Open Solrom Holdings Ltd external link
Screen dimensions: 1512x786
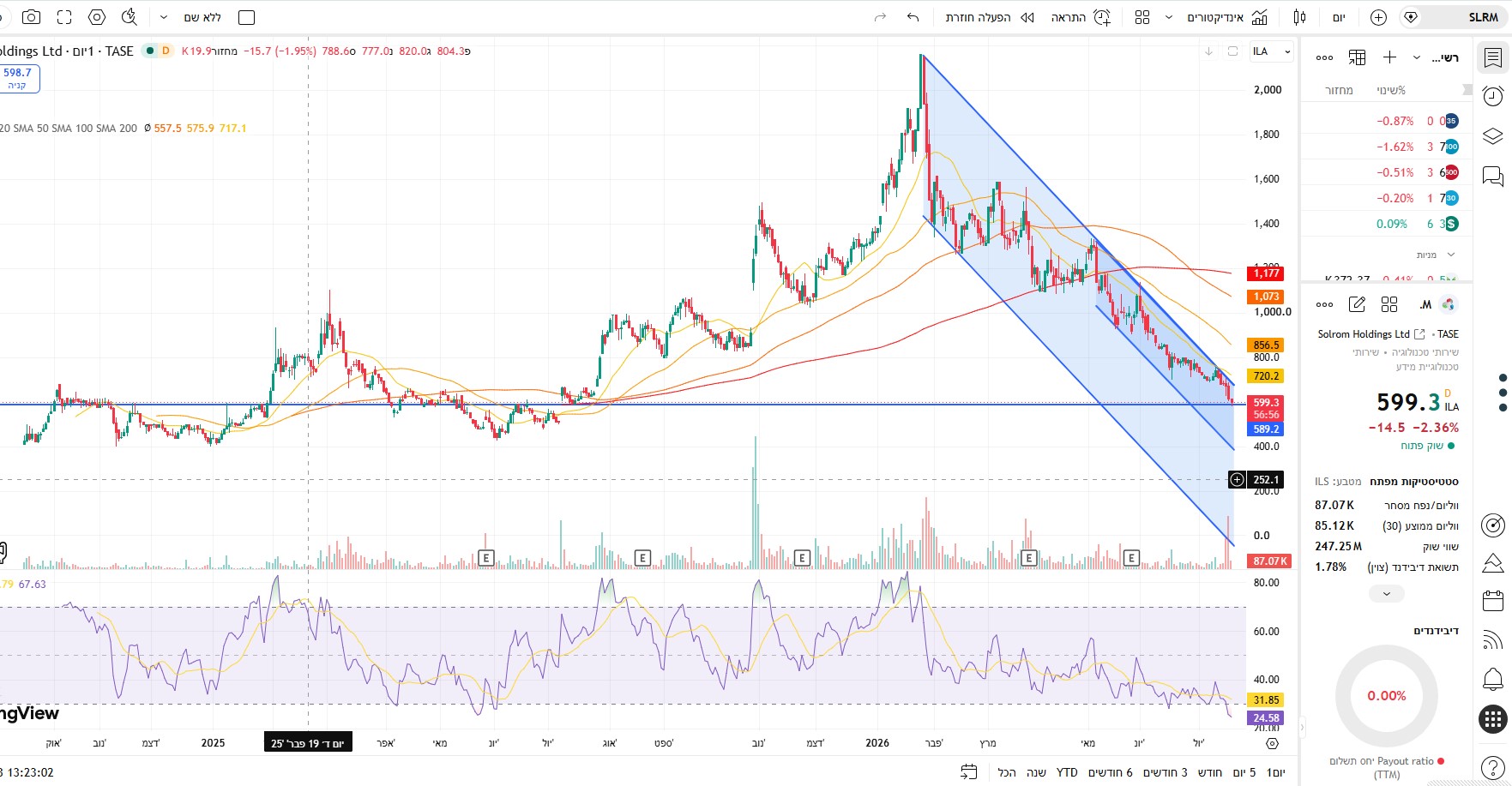coord(1419,334)
